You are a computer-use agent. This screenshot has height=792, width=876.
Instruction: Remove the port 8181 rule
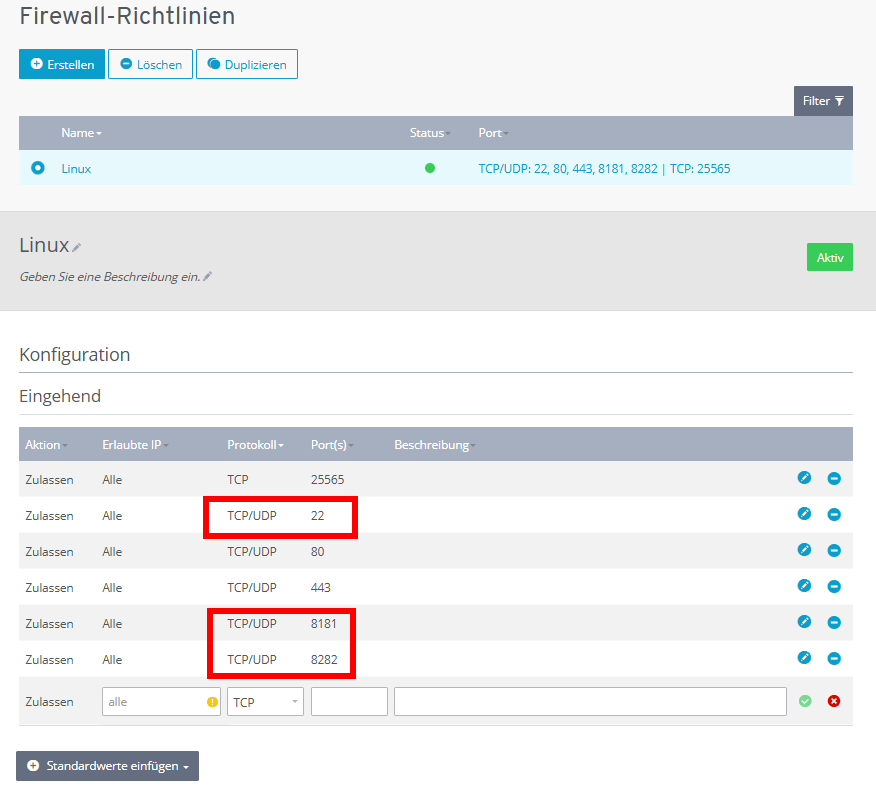834,622
